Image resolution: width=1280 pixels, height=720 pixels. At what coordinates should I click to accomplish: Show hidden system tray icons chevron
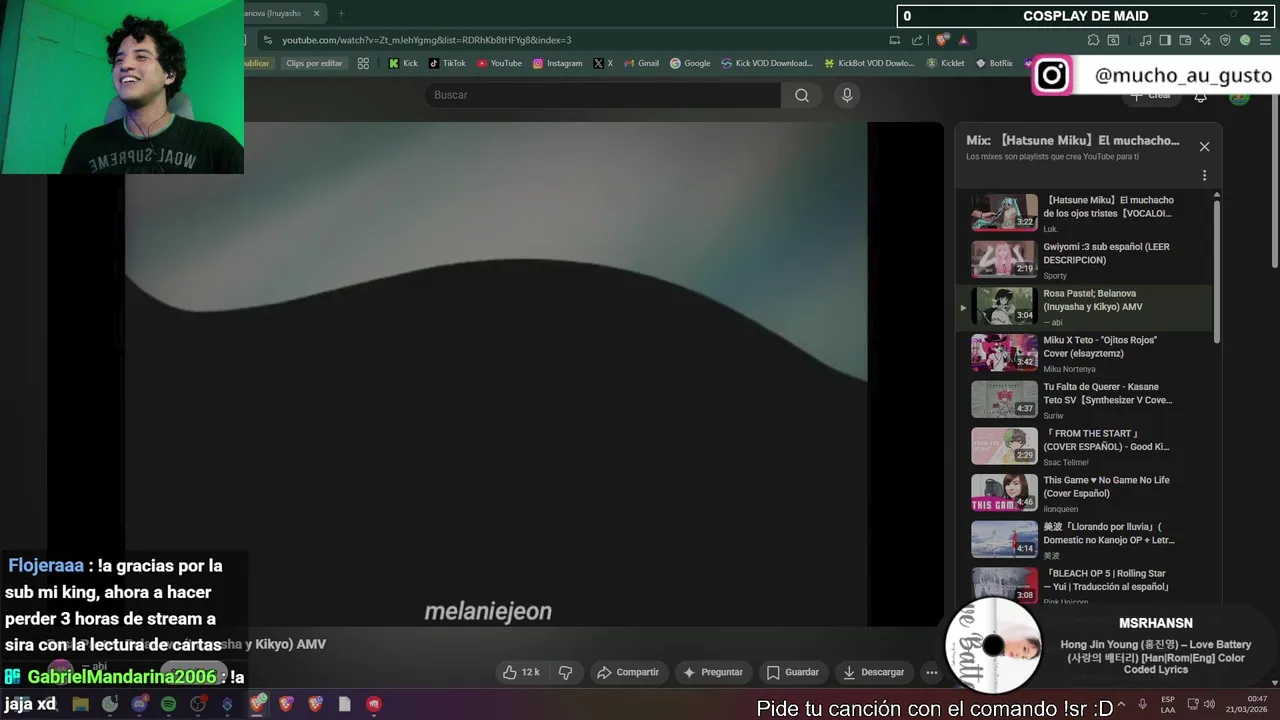(x=1121, y=704)
